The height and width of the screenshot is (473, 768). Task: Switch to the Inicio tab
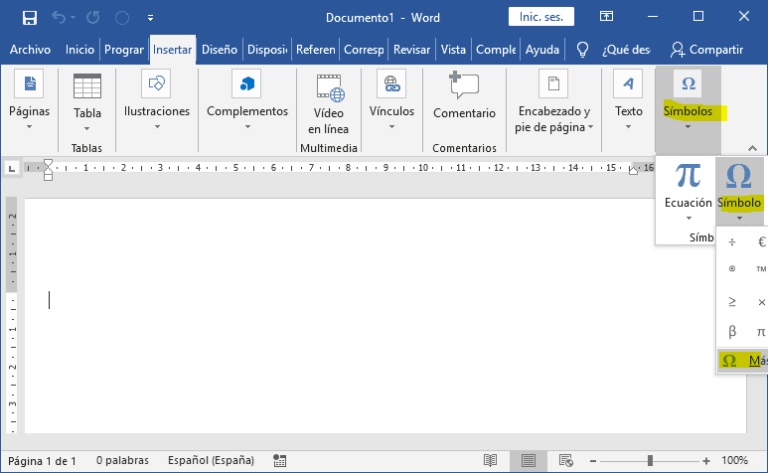[x=79, y=49]
